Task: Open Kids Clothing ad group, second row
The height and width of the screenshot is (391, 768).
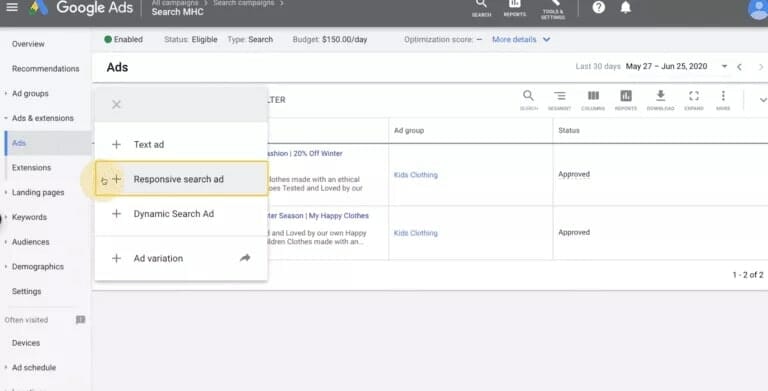Action: click(x=415, y=233)
